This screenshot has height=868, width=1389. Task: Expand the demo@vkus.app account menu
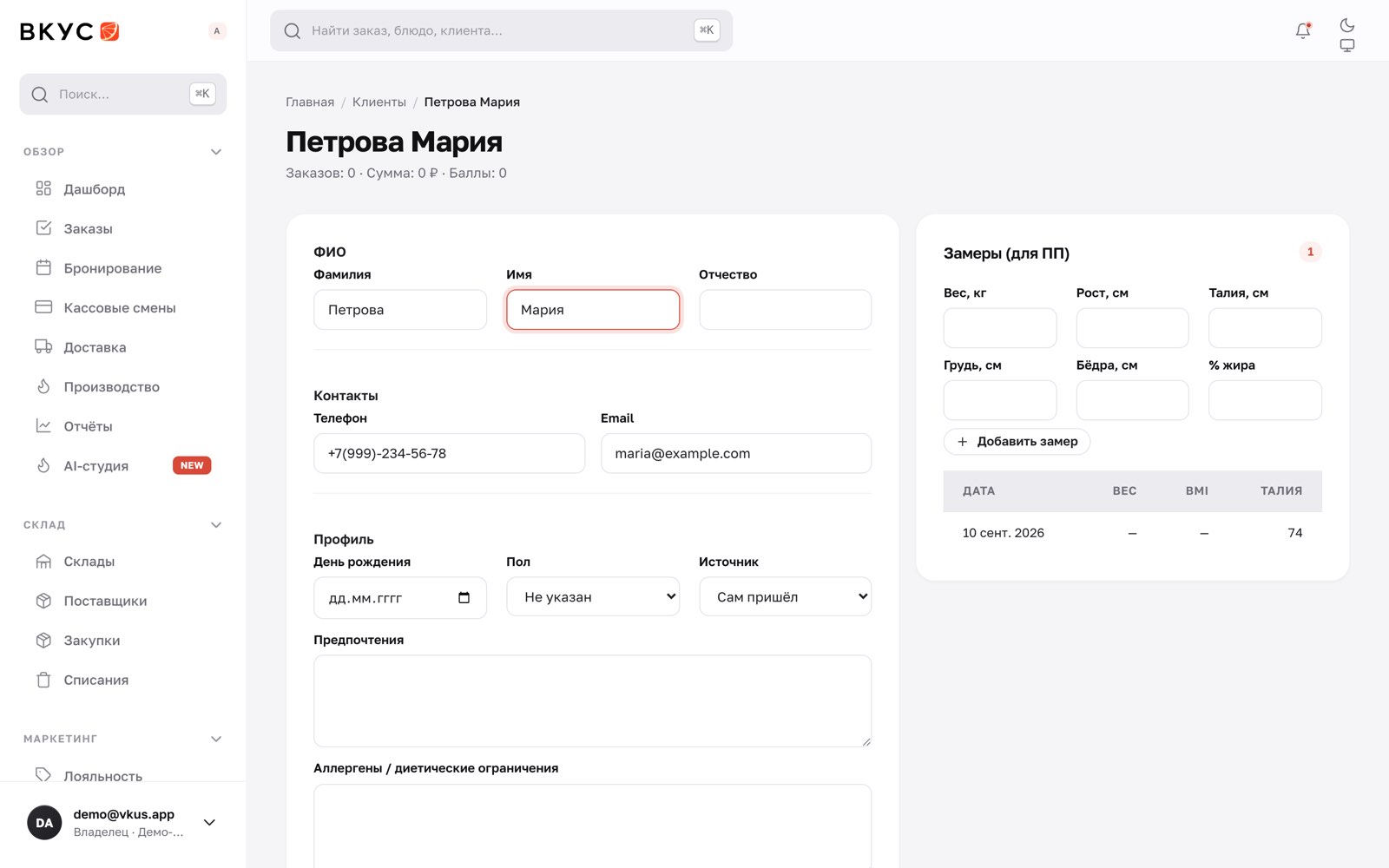coord(209,823)
